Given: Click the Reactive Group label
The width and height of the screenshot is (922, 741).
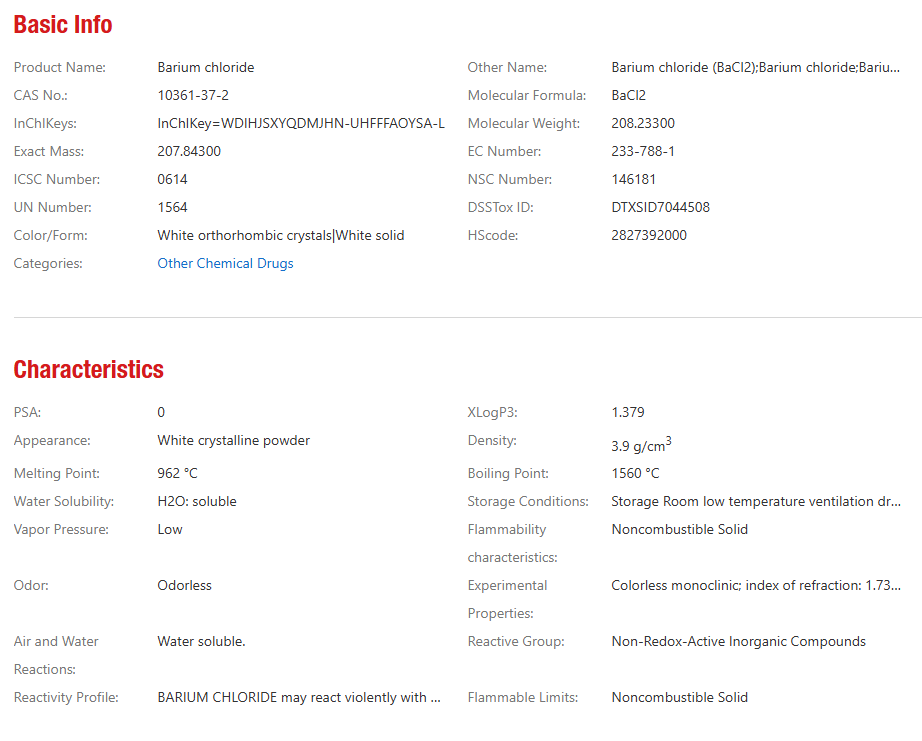Looking at the screenshot, I should pos(516,642).
